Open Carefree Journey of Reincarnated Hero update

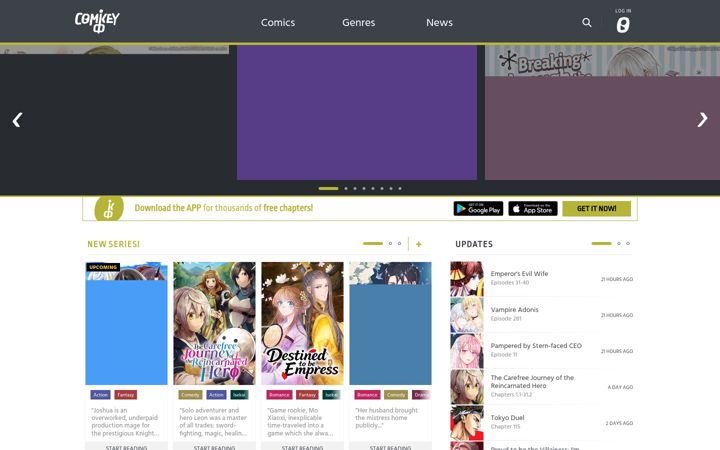point(532,382)
